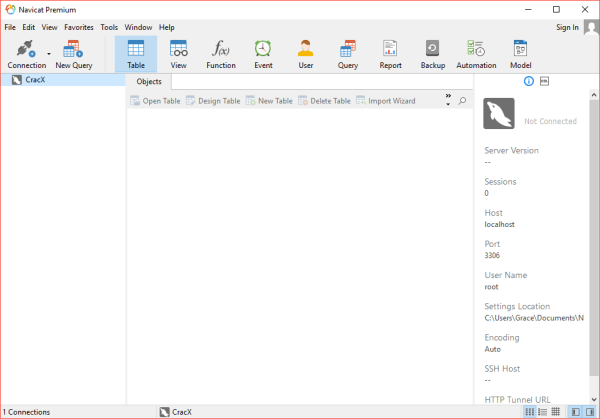Open the View menu

(49, 28)
